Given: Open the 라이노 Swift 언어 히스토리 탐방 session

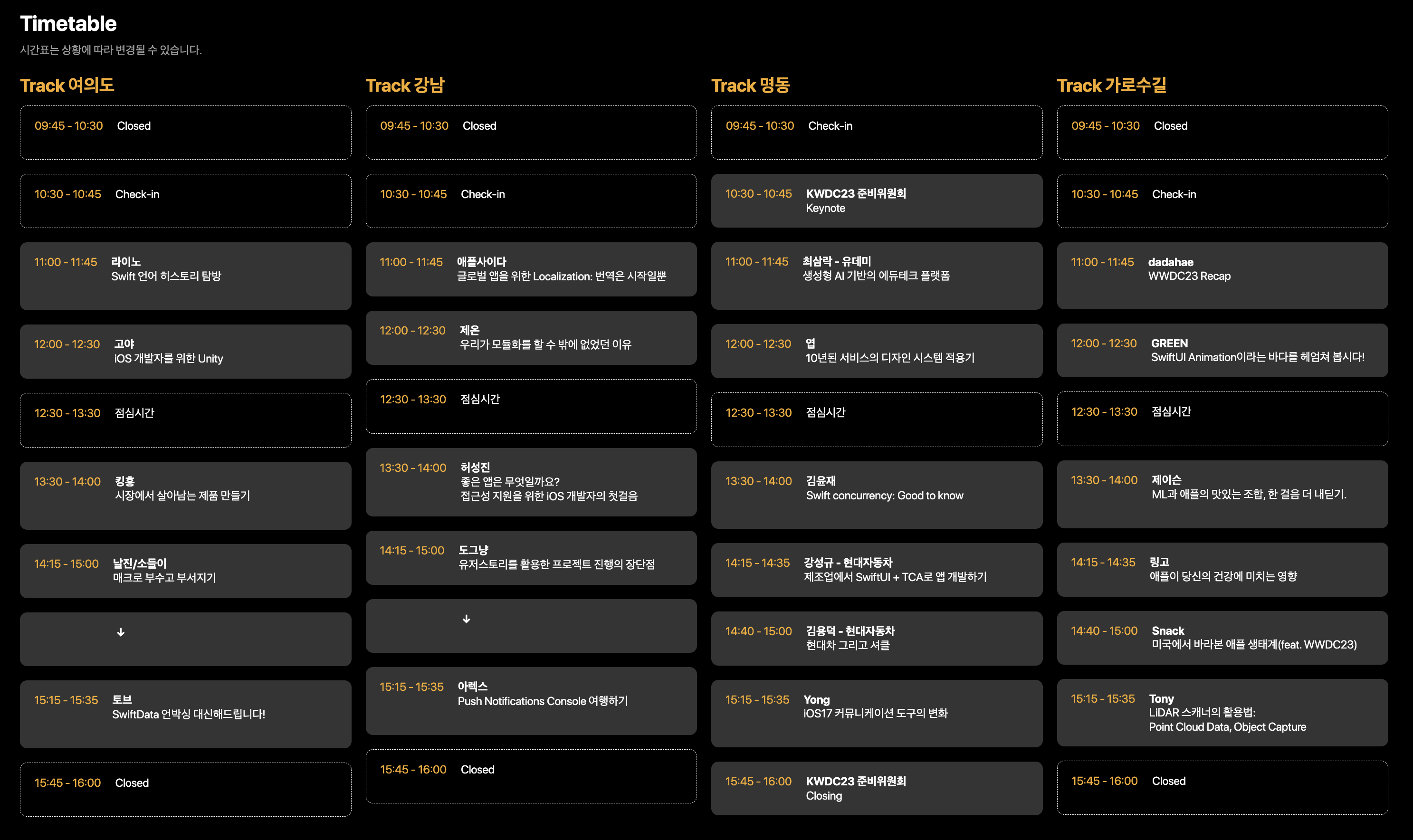Looking at the screenshot, I should click(186, 276).
